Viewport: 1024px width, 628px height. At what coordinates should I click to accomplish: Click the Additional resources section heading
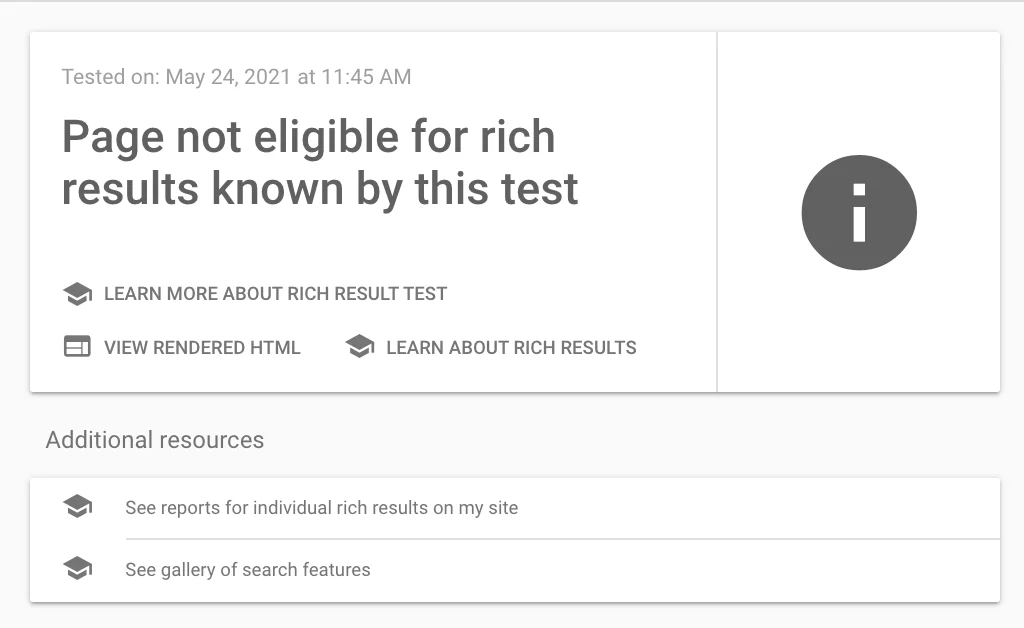[x=155, y=440]
